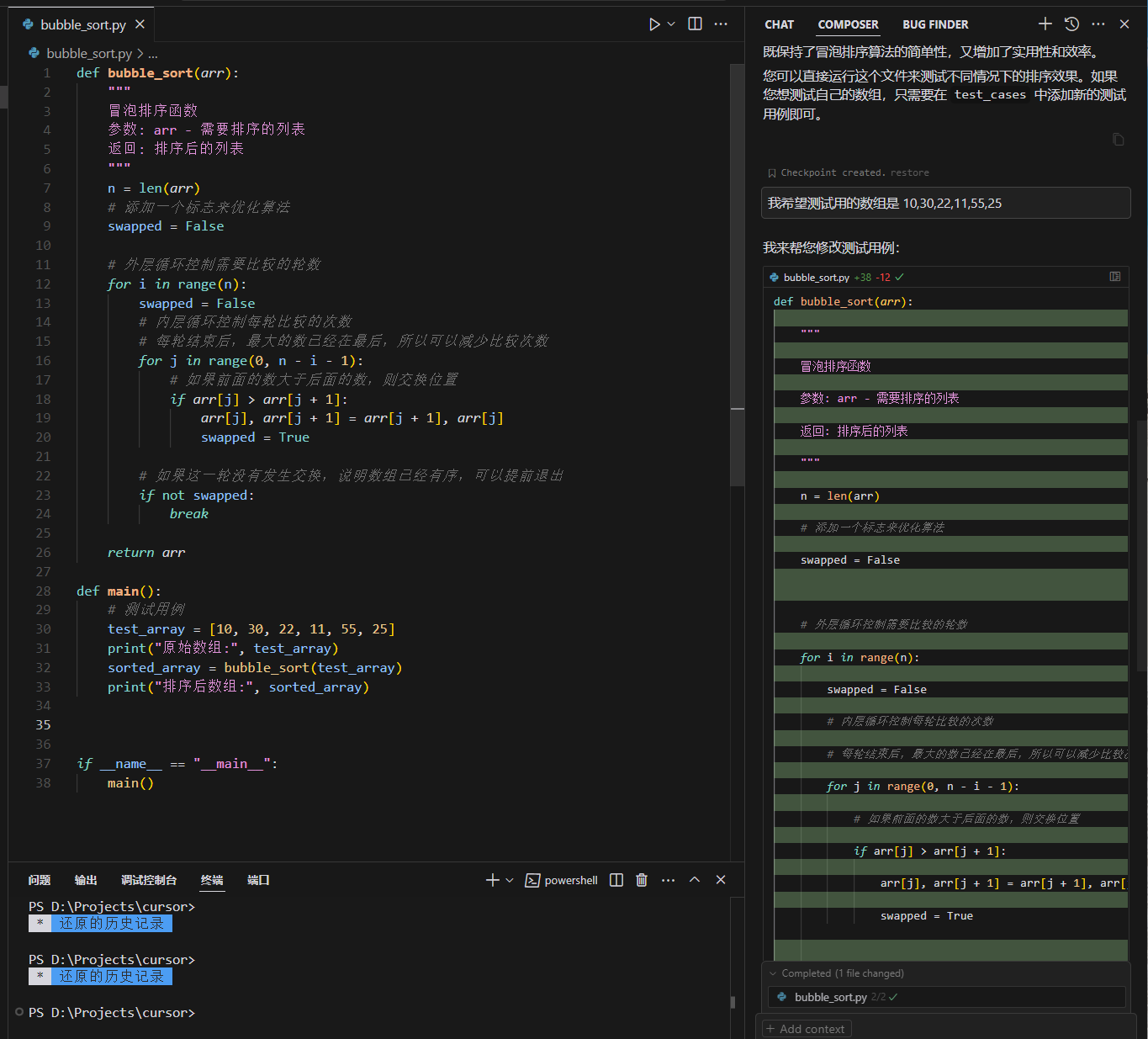The image size is (1148, 1039).
Task: Open editor more actions menu
Action: (721, 24)
